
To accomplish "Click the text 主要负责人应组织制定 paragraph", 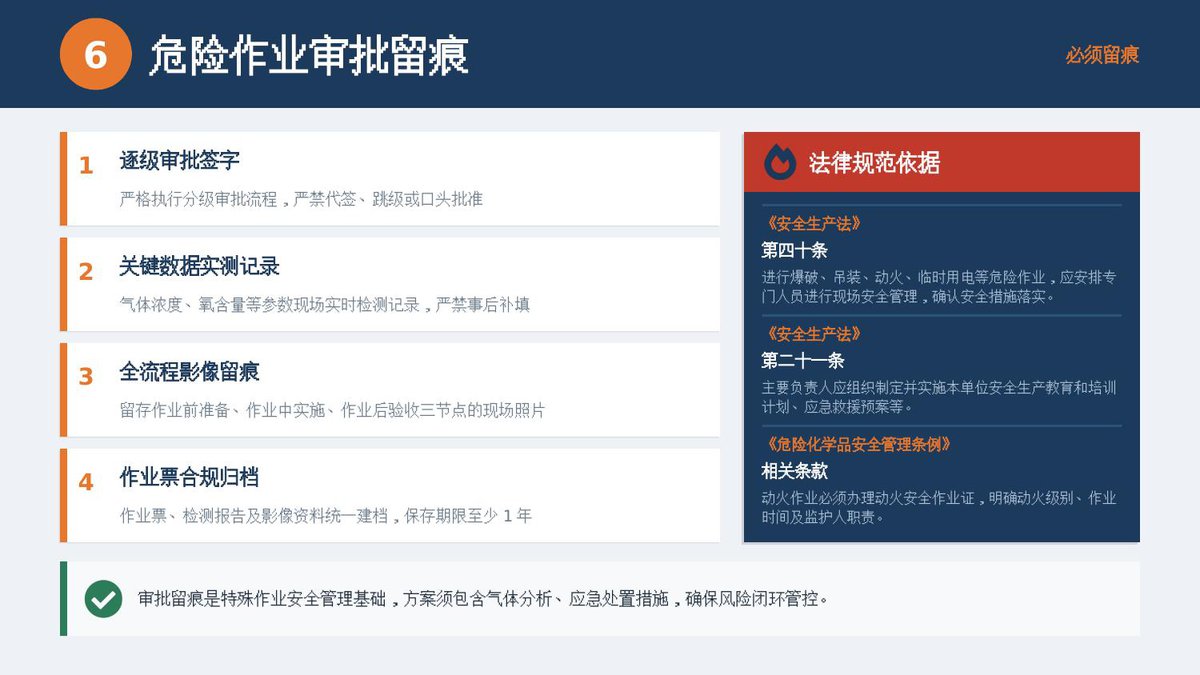I will 940,397.
